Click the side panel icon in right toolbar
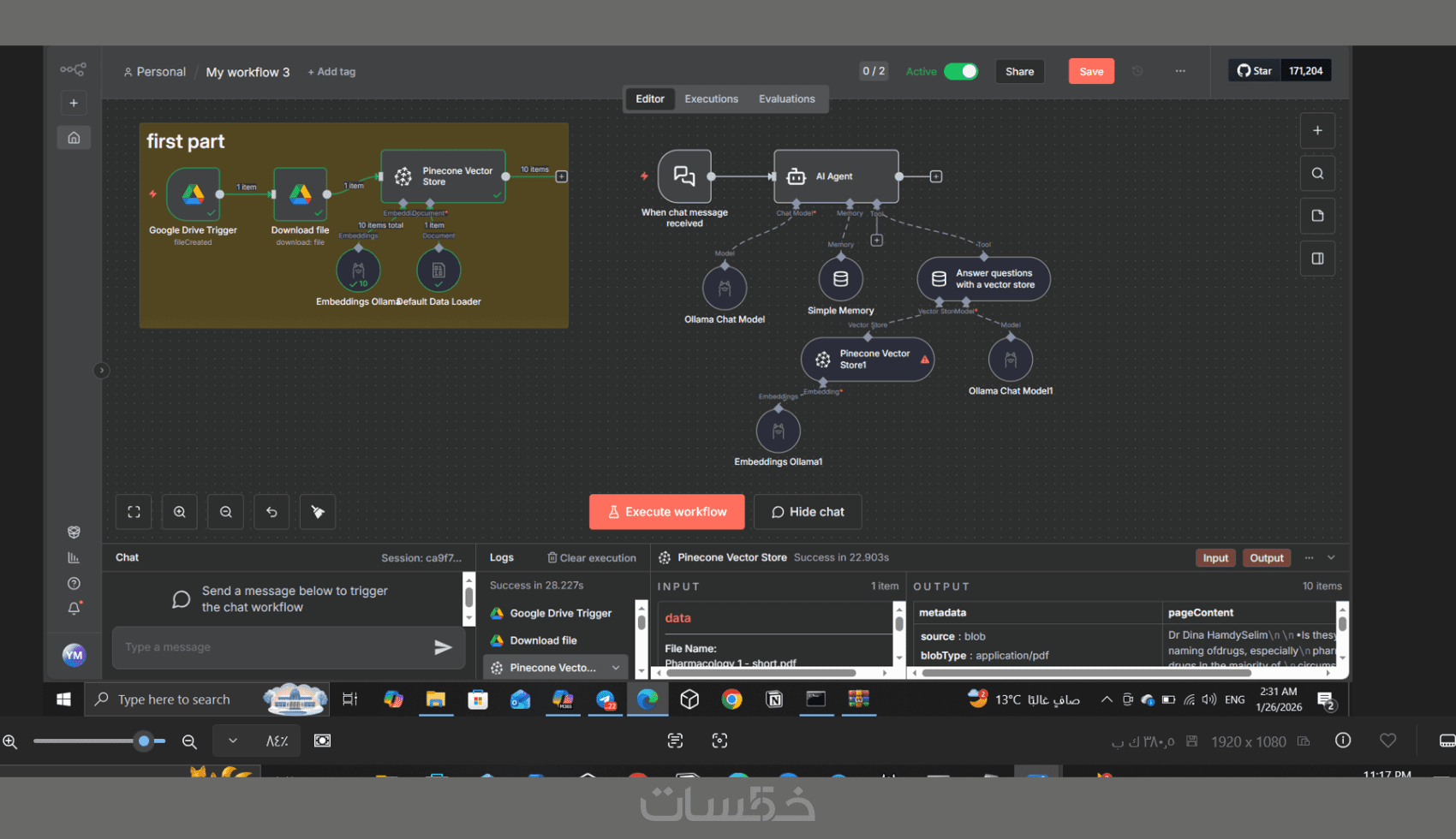The image size is (1456, 839). click(1317, 259)
